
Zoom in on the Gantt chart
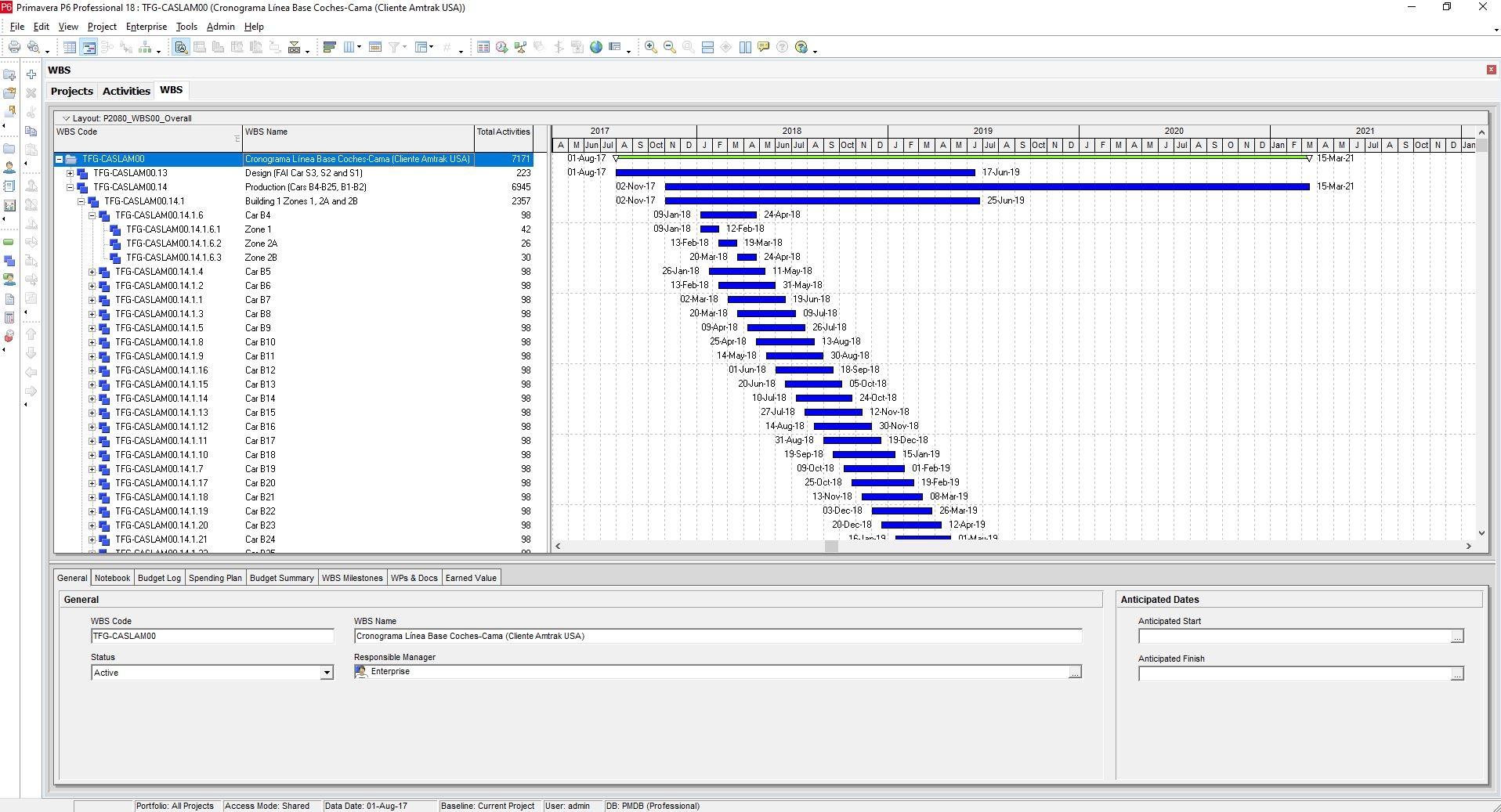[650, 47]
